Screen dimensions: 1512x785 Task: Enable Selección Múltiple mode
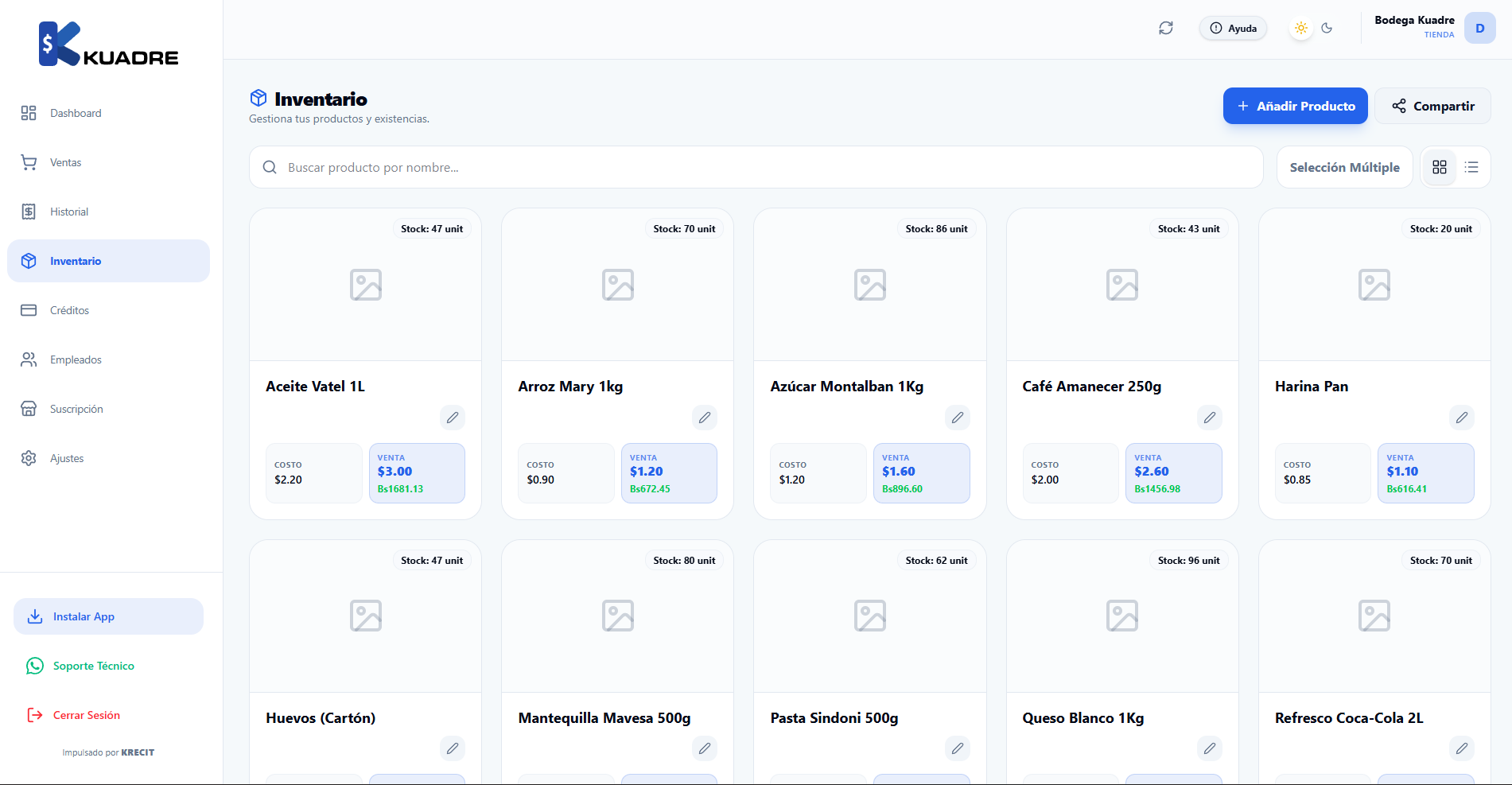point(1345,167)
